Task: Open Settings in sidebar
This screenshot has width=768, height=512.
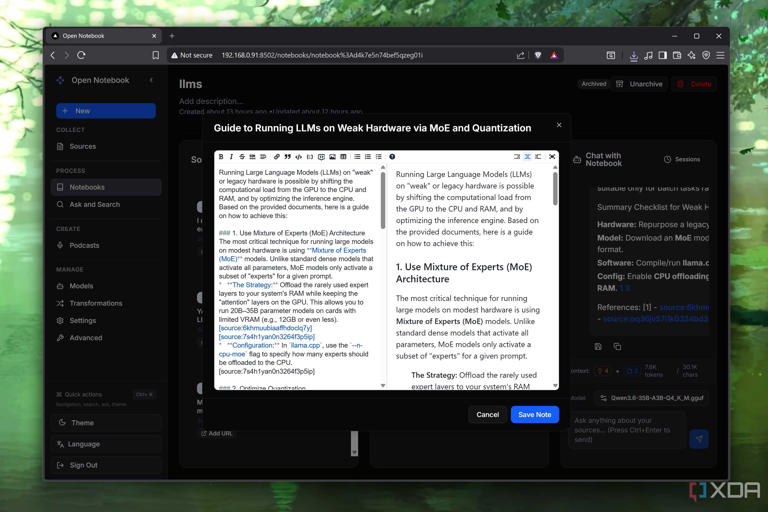Action: (106, 320)
